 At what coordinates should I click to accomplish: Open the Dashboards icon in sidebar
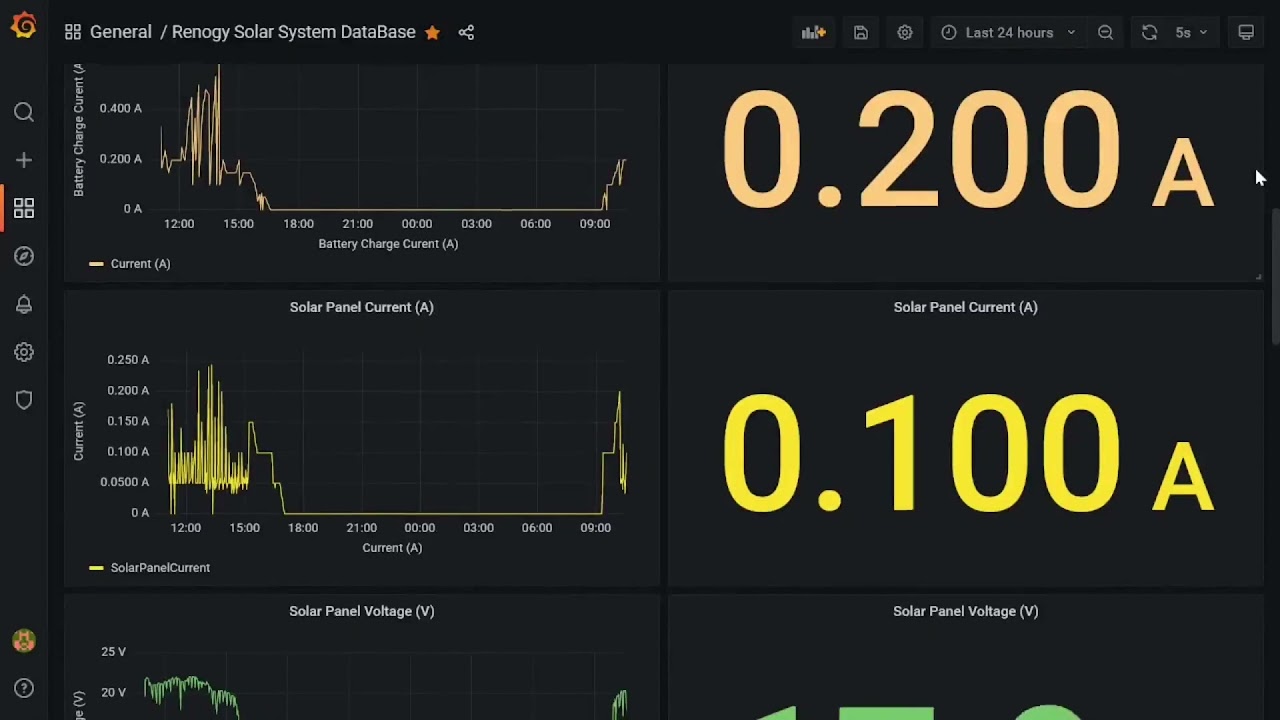(x=24, y=208)
